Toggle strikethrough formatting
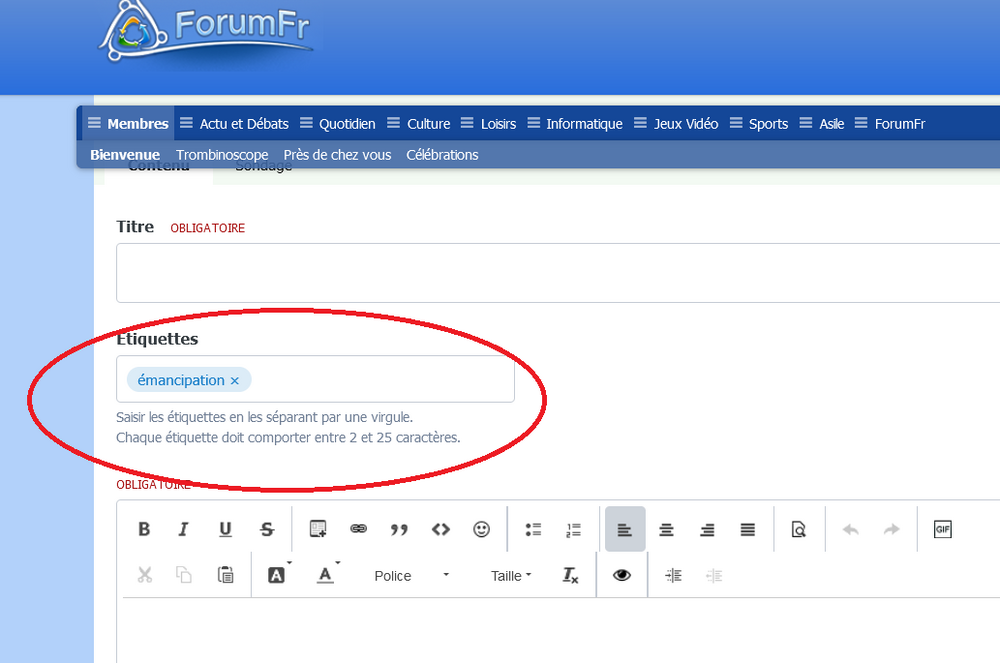1000x663 pixels. pyautogui.click(x=266, y=530)
